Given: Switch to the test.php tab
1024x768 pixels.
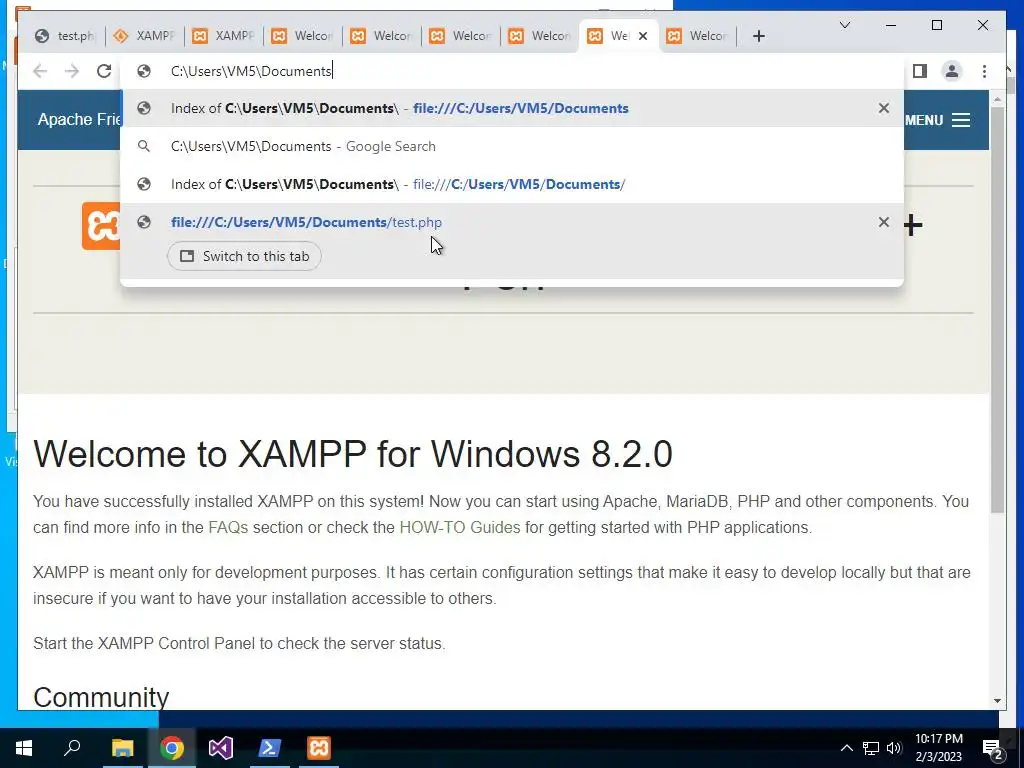Looking at the screenshot, I should (65, 36).
